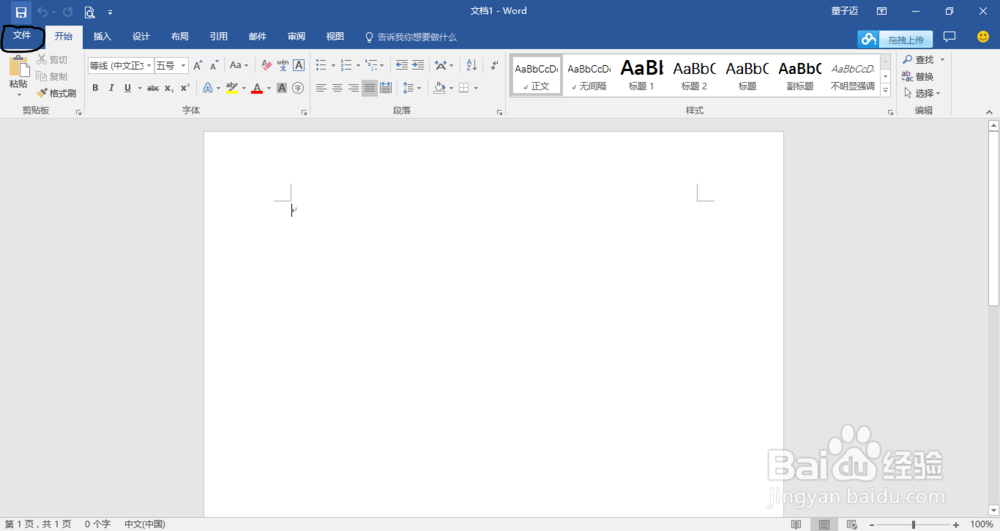Click the print preview icon in title bar

[x=89, y=12]
